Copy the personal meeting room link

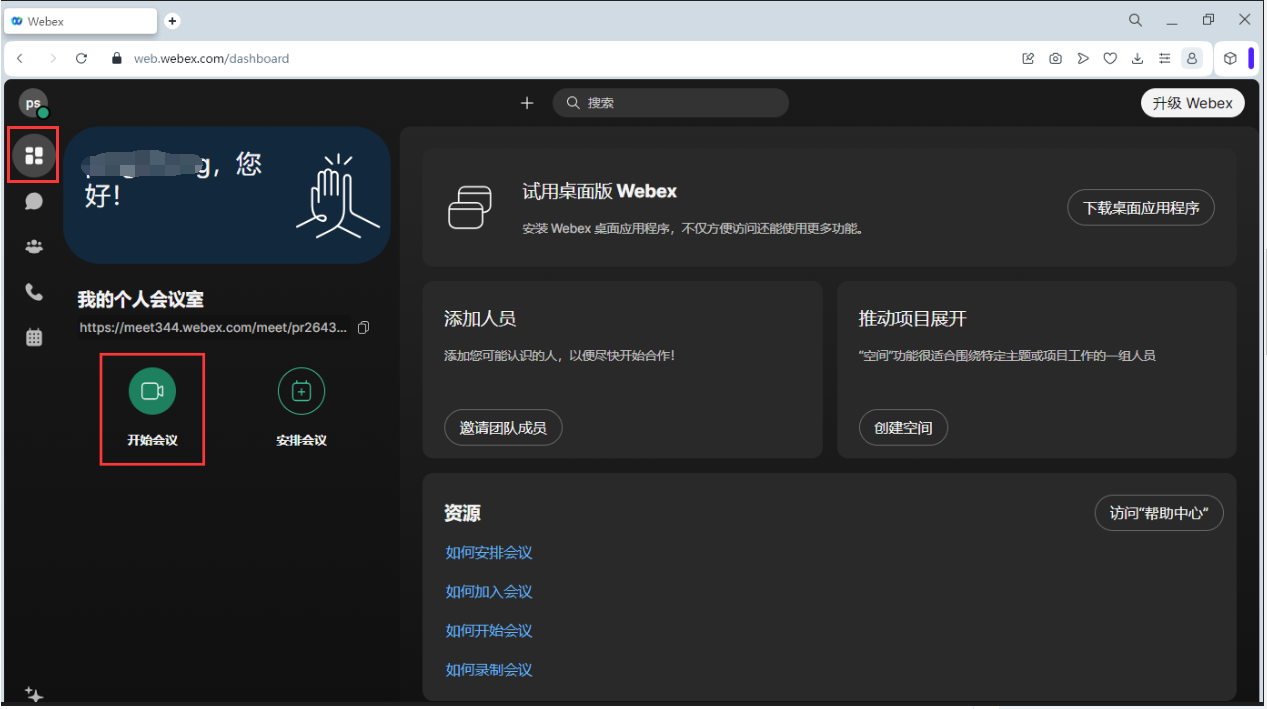[364, 327]
